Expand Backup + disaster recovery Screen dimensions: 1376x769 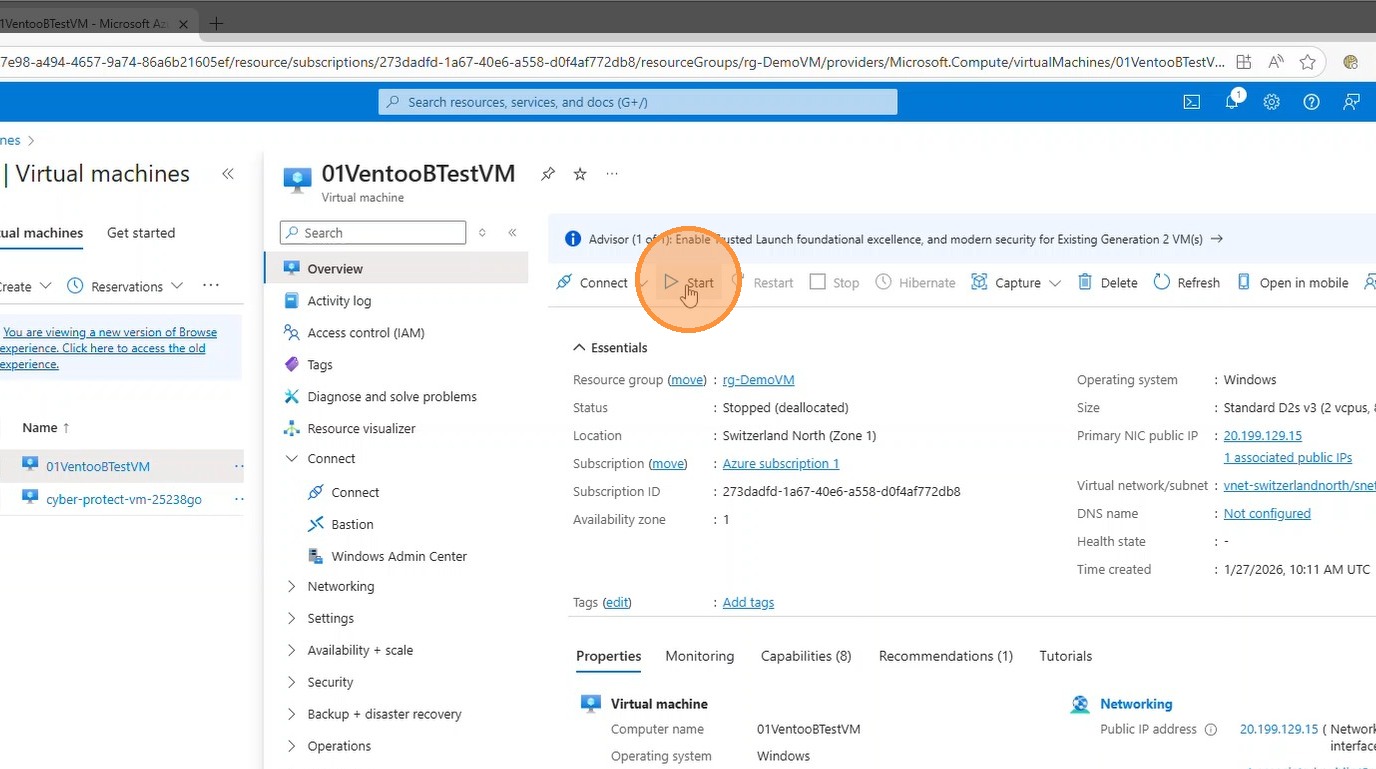coord(292,715)
